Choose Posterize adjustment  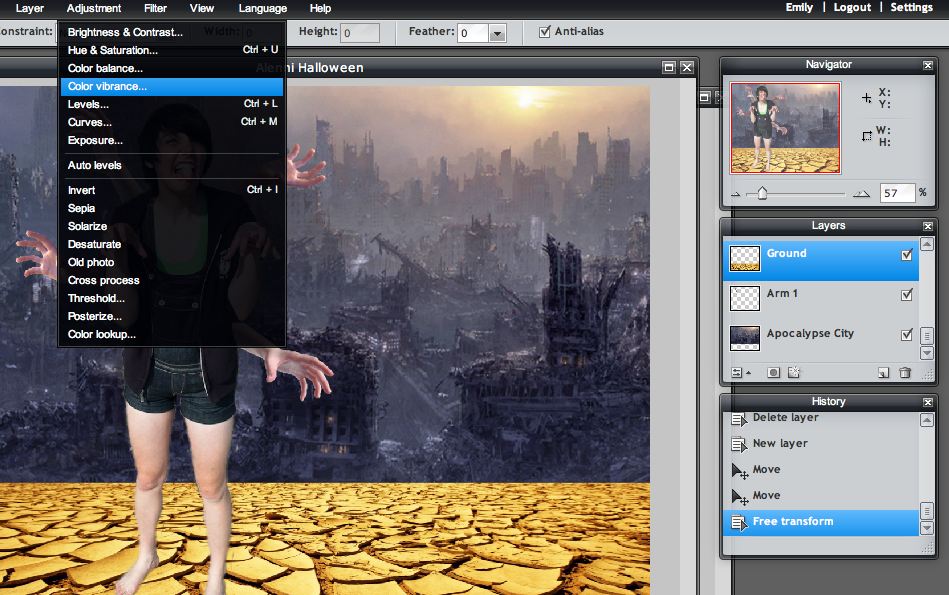click(x=172, y=317)
